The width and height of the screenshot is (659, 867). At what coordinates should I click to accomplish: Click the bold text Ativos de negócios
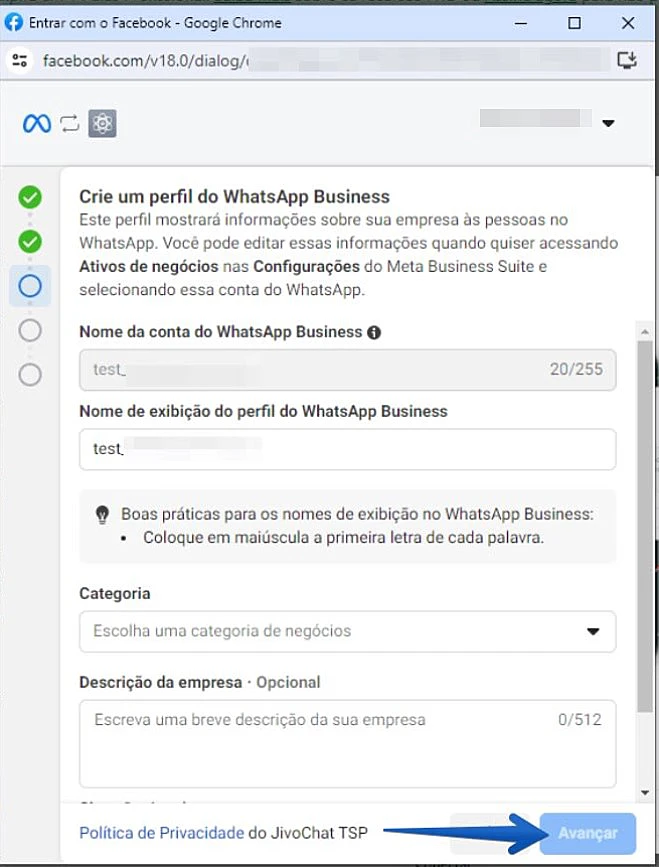click(x=149, y=267)
